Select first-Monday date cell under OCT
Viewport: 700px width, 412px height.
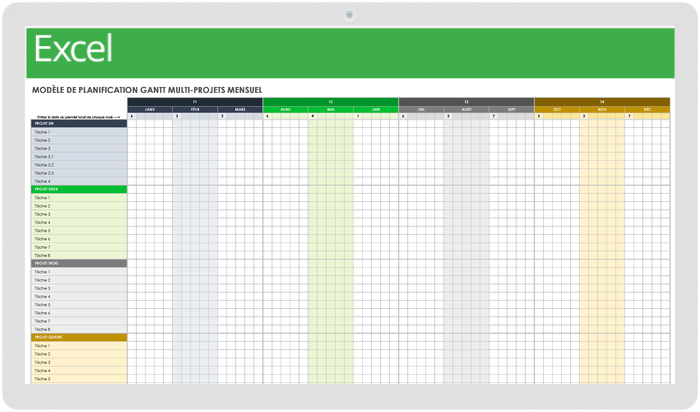coord(539,116)
